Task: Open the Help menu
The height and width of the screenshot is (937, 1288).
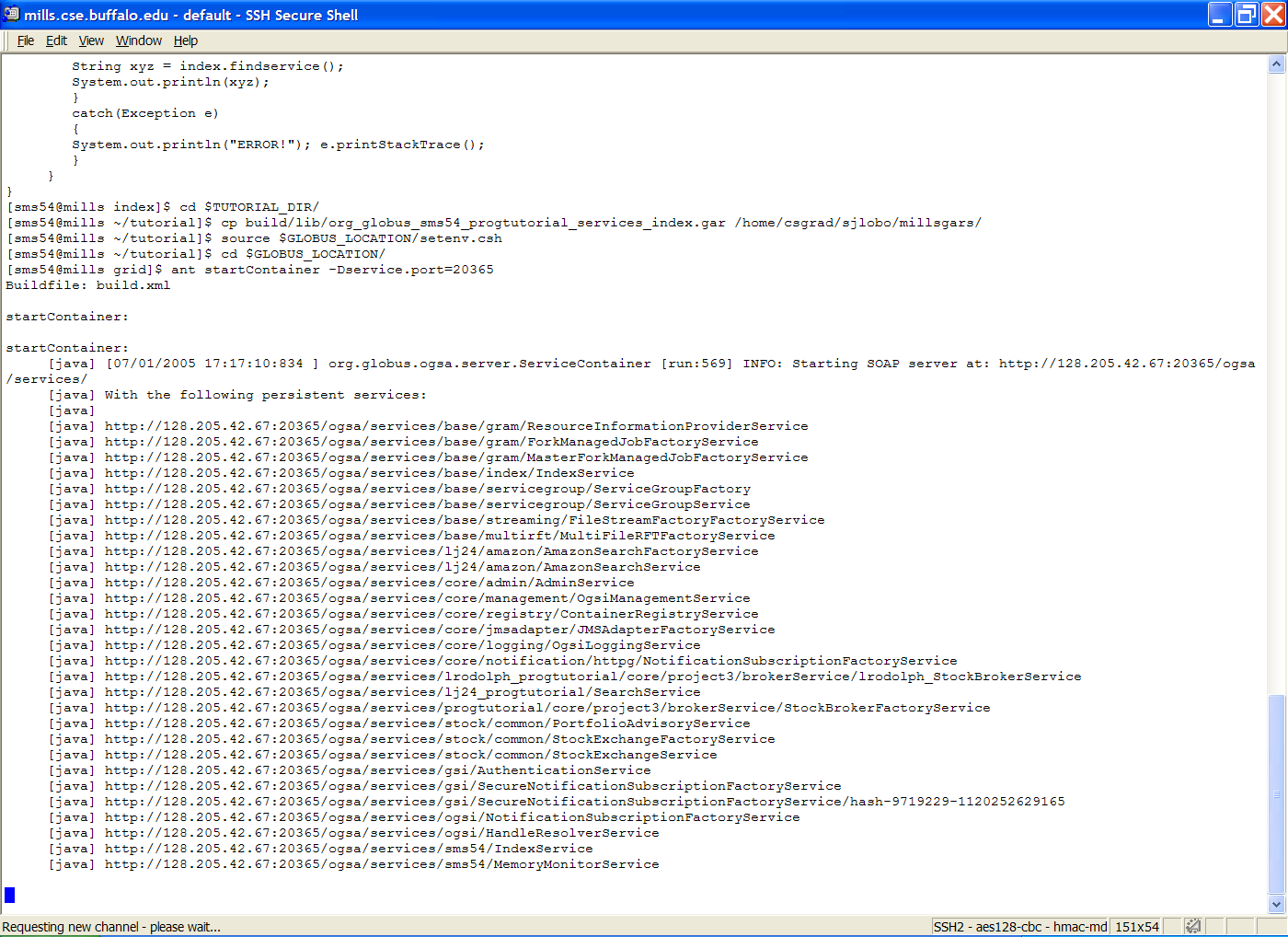Action: click(186, 40)
